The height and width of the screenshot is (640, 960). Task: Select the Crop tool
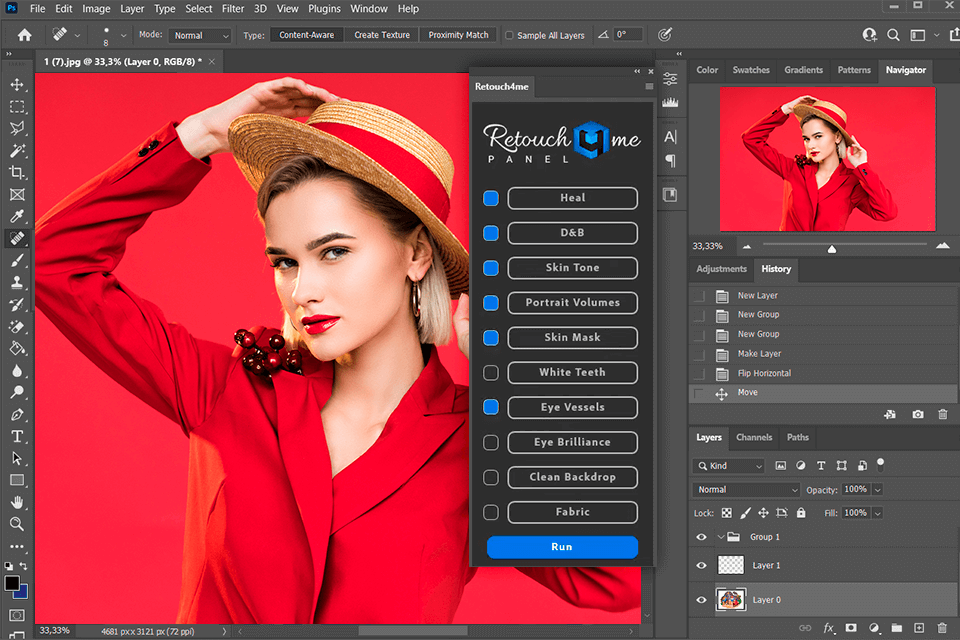(17, 173)
